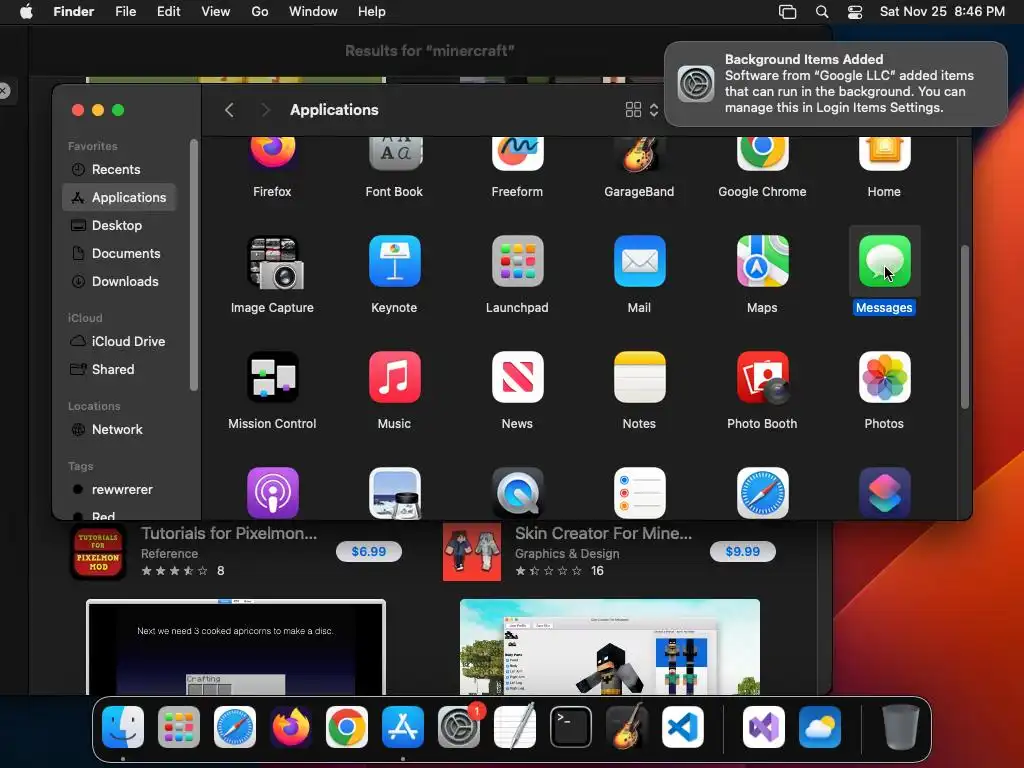
Task: Open Spotlight search in menu bar
Action: (822, 12)
